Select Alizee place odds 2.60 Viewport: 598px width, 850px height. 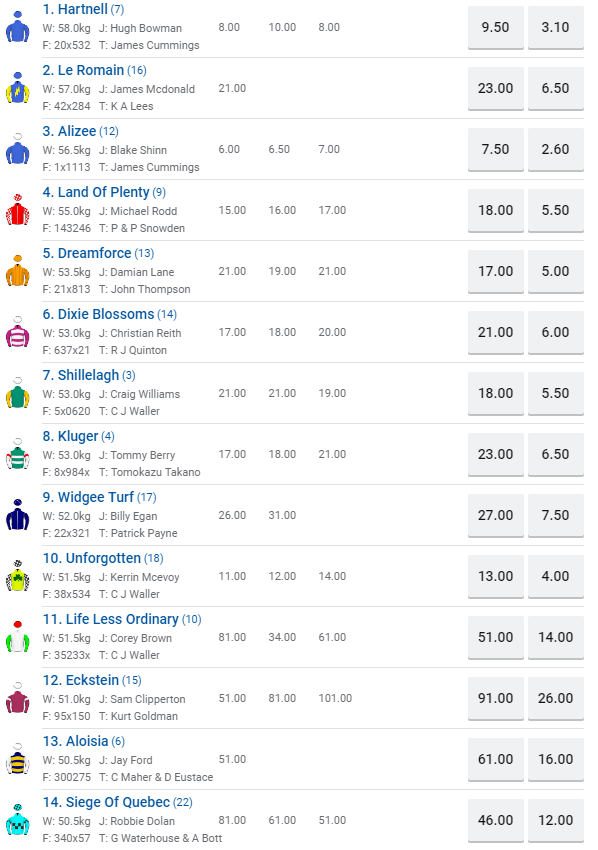(x=556, y=149)
